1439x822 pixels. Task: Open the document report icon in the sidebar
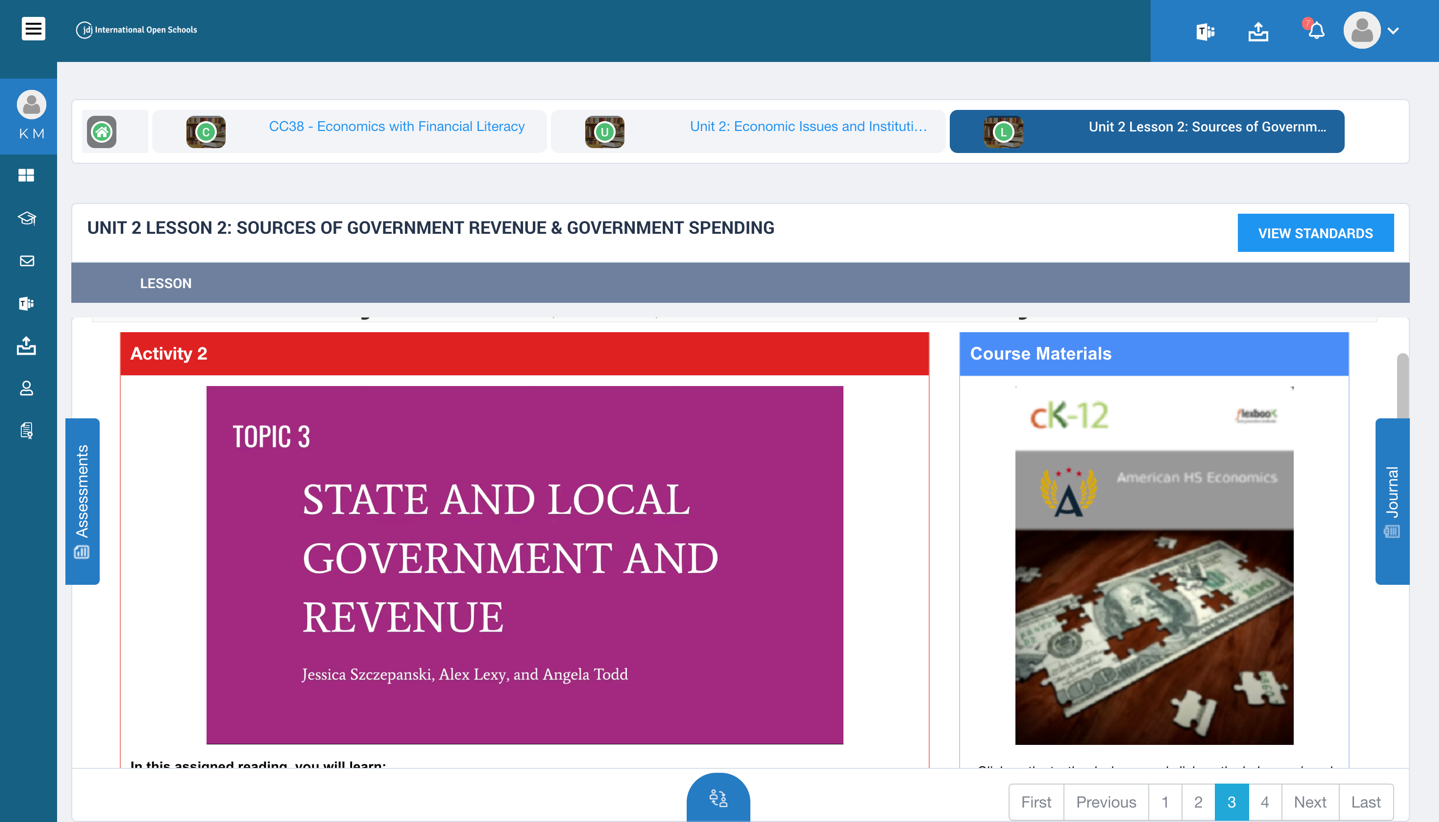[x=27, y=431]
